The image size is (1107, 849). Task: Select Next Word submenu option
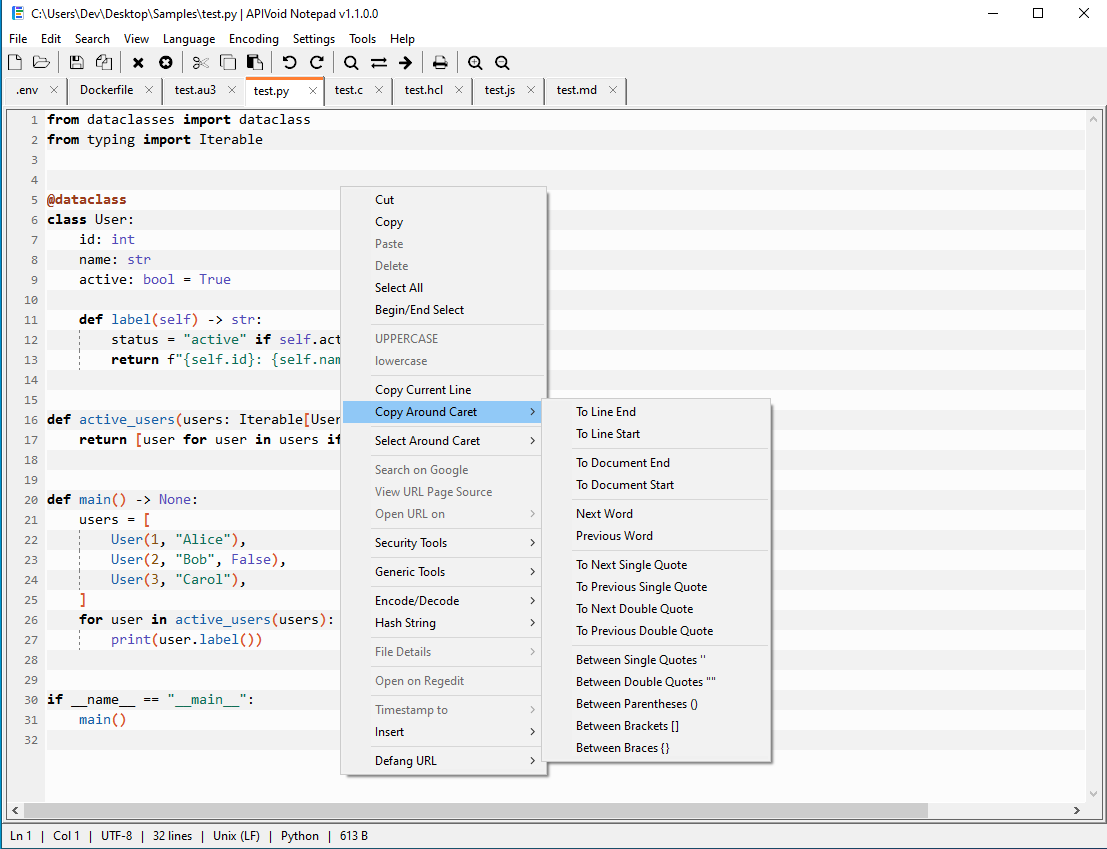pyautogui.click(x=656, y=514)
